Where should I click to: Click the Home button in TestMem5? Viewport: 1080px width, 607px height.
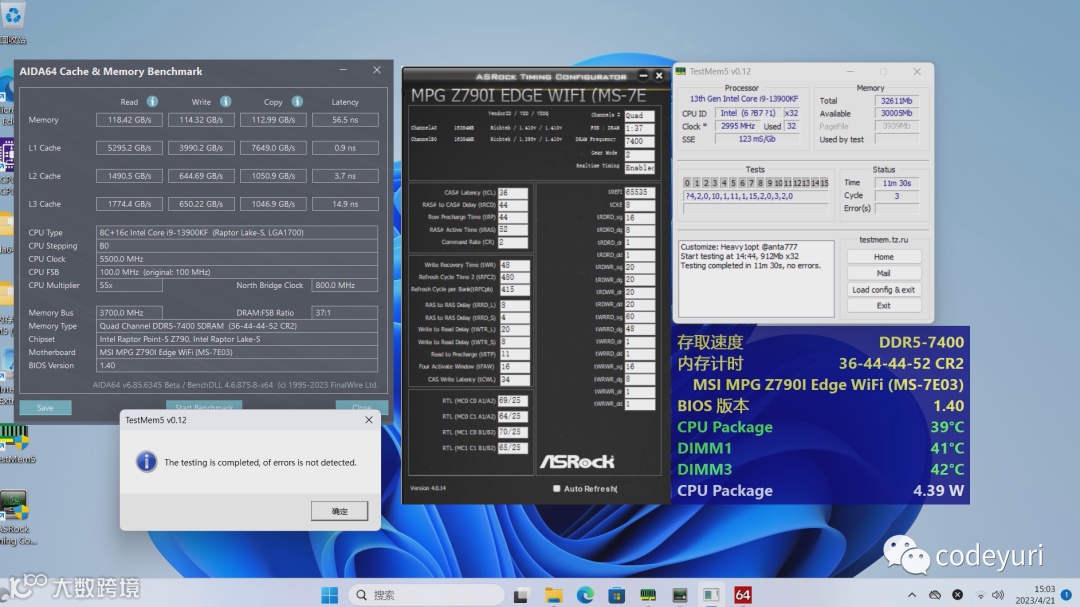883,257
